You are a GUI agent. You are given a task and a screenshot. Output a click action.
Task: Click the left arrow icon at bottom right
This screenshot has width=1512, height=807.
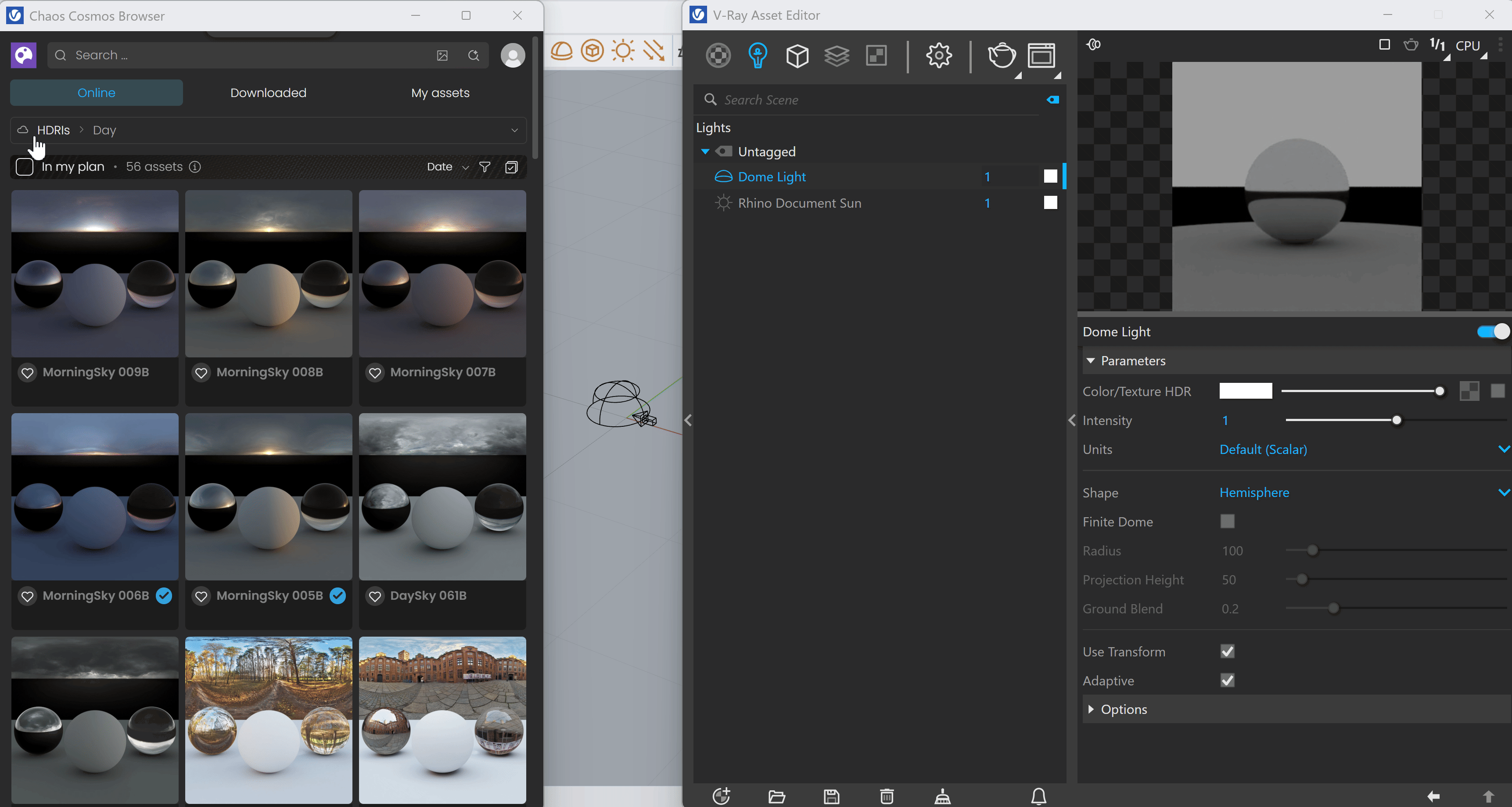[x=1433, y=796]
